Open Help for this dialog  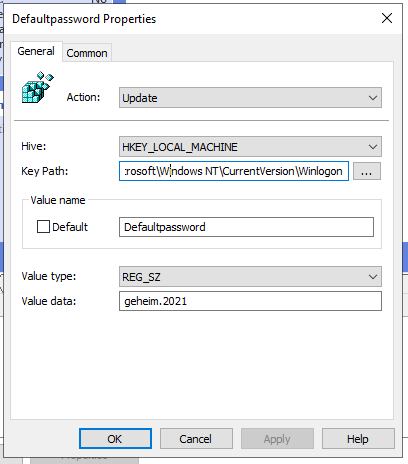(x=358, y=439)
